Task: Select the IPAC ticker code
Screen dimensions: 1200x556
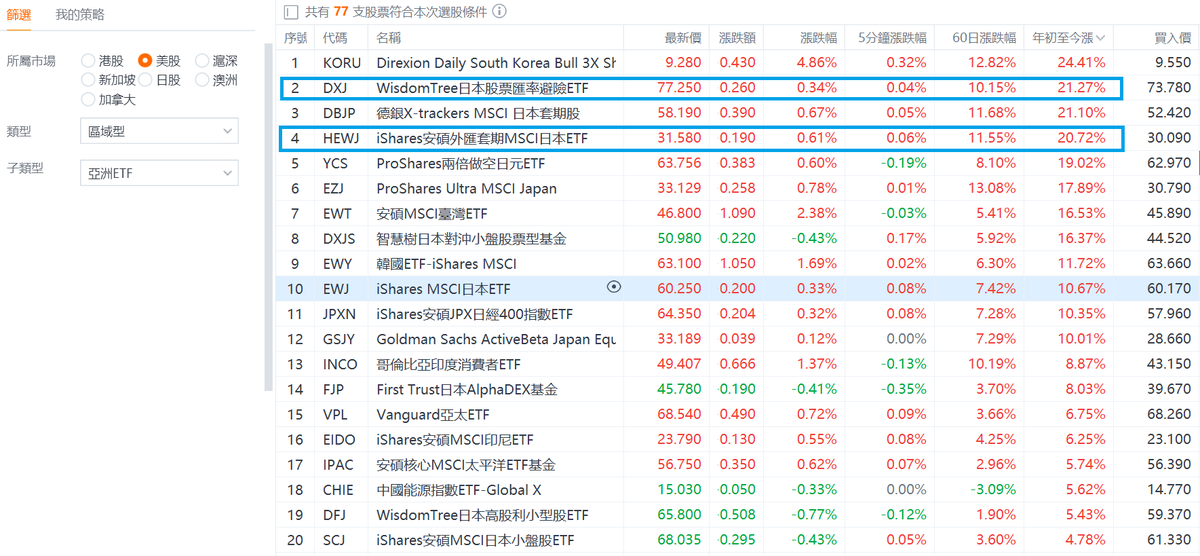Action: coord(340,464)
